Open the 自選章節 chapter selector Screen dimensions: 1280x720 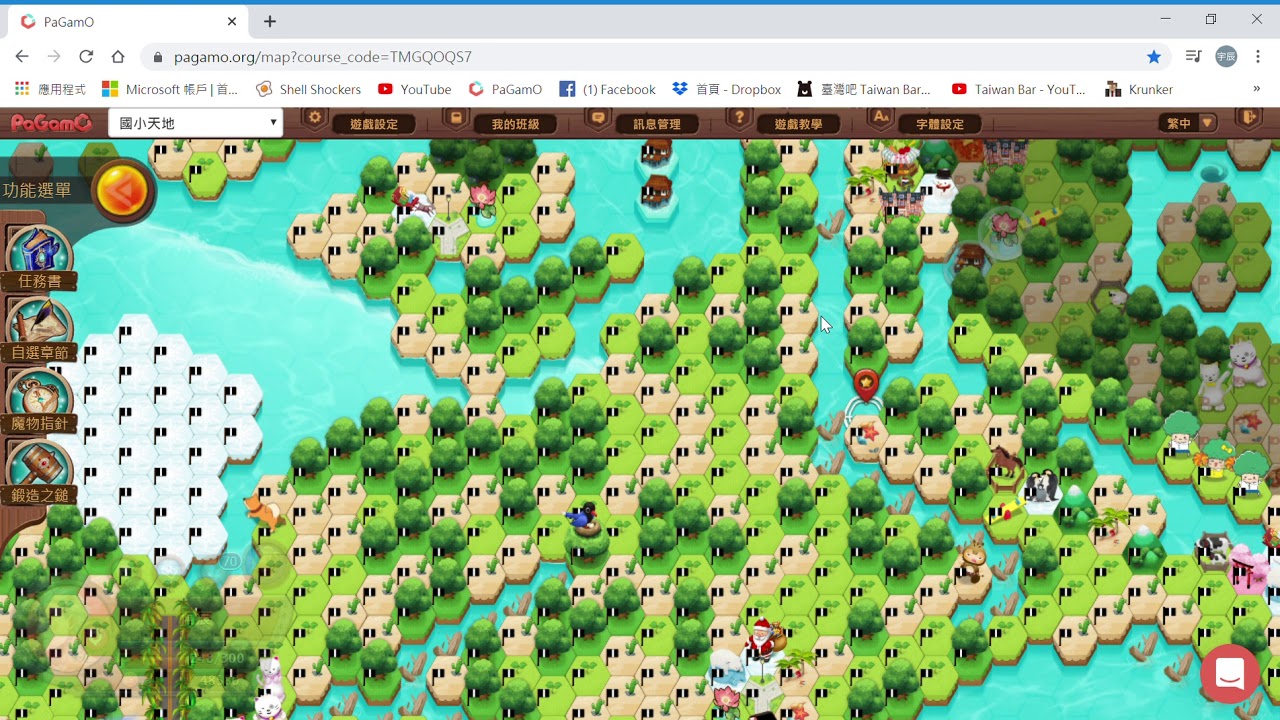[x=40, y=330]
